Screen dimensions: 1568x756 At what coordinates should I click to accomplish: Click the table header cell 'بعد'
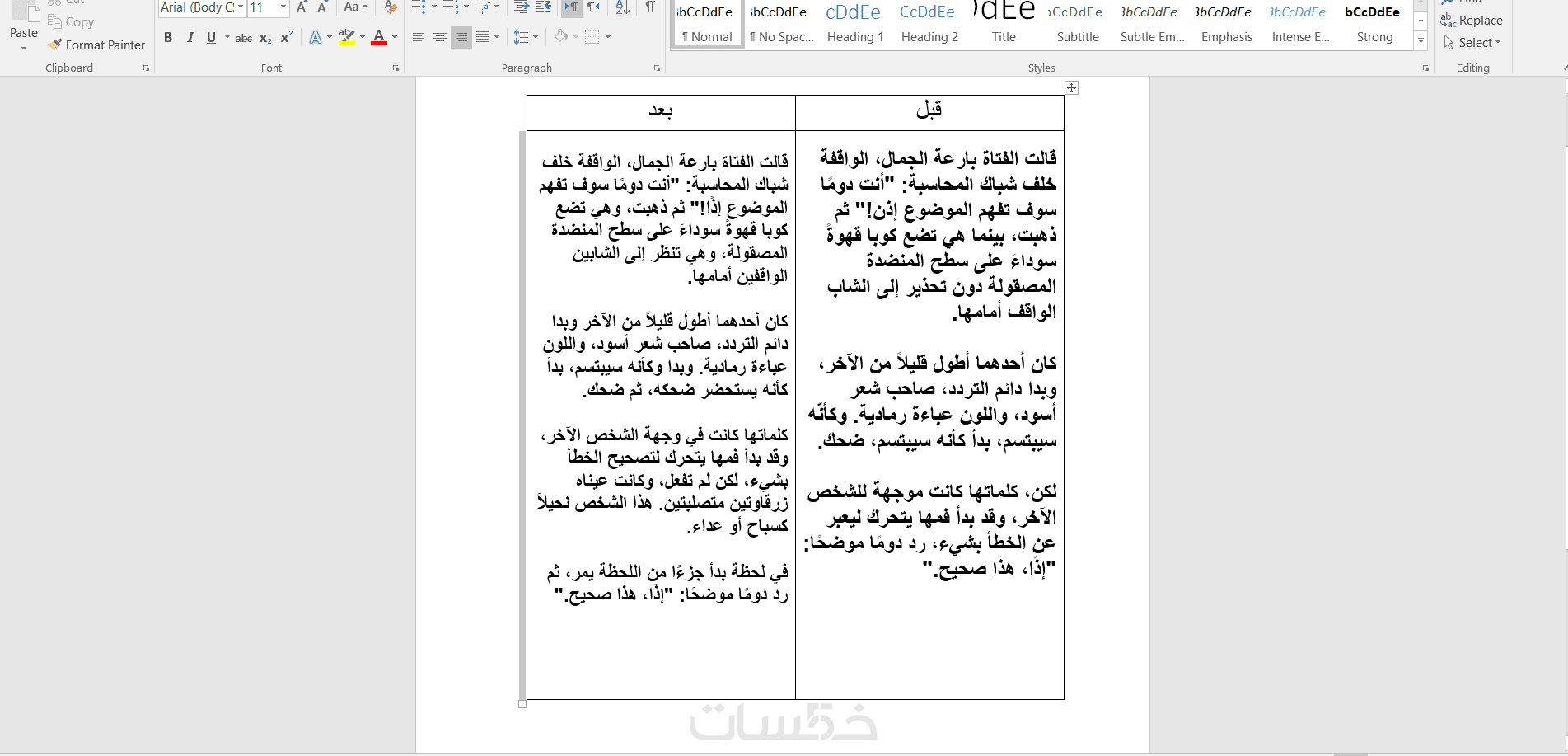(661, 112)
